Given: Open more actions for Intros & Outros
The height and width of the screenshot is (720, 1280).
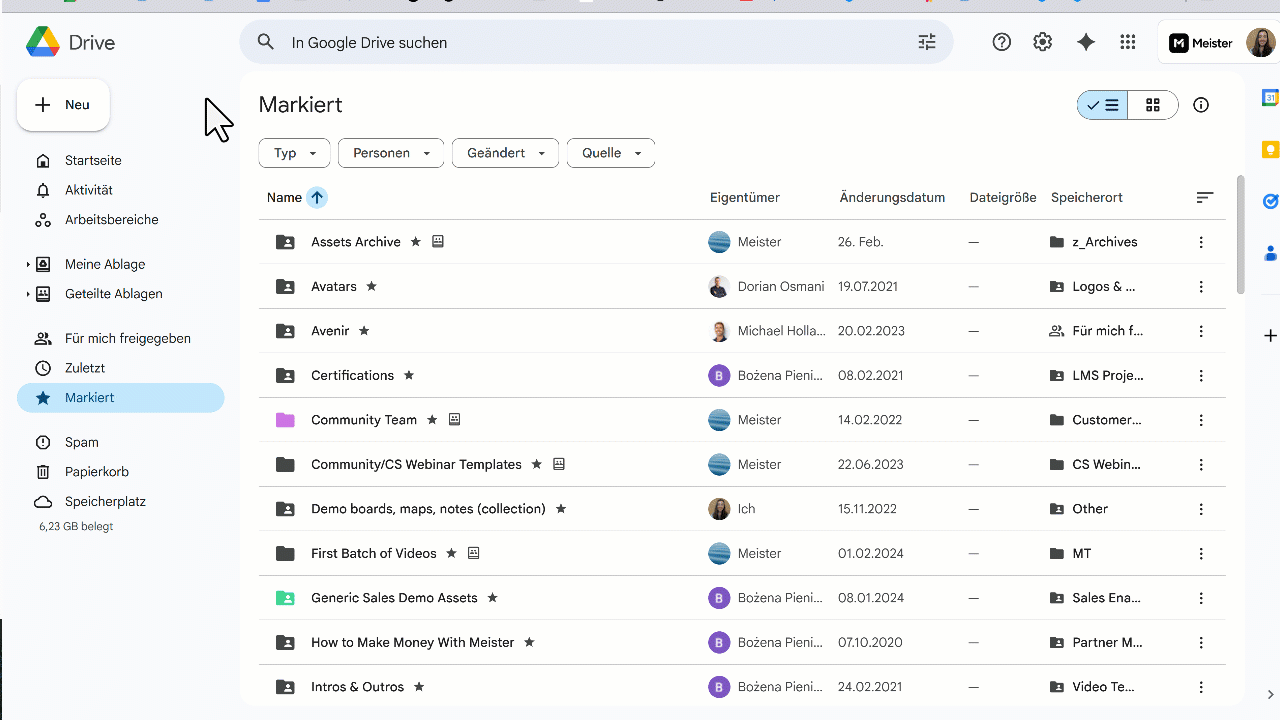Looking at the screenshot, I should point(1201,687).
